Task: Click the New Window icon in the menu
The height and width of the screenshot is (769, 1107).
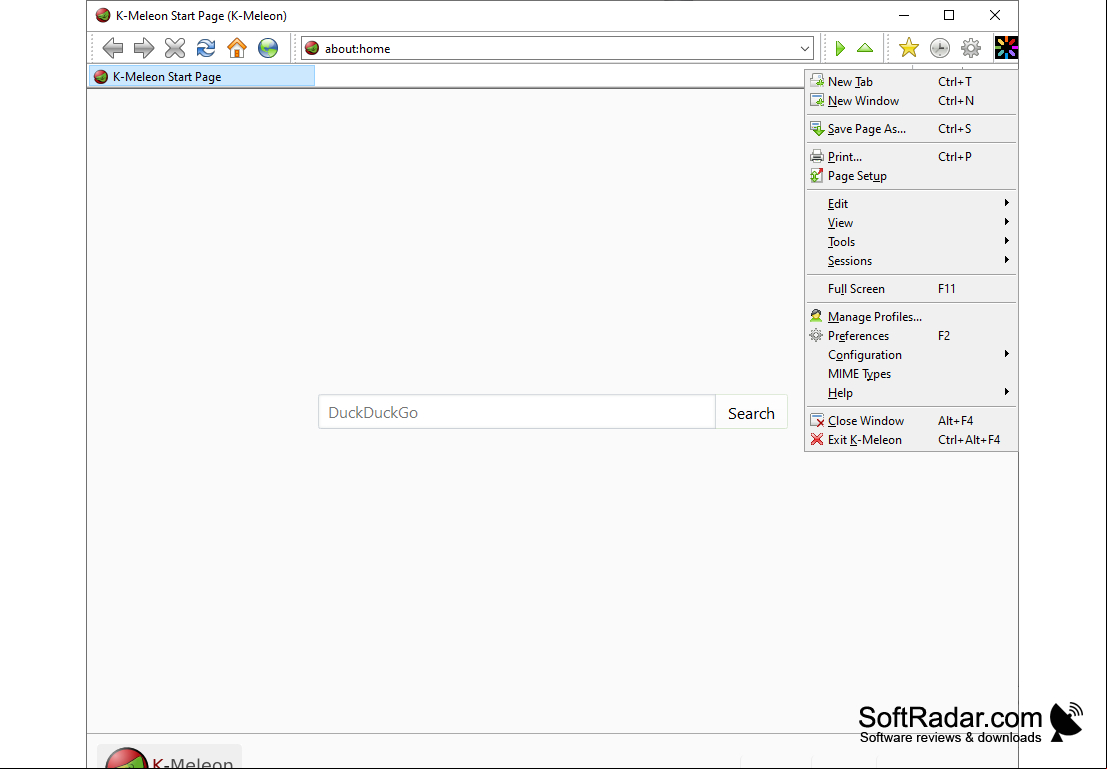Action: [817, 100]
